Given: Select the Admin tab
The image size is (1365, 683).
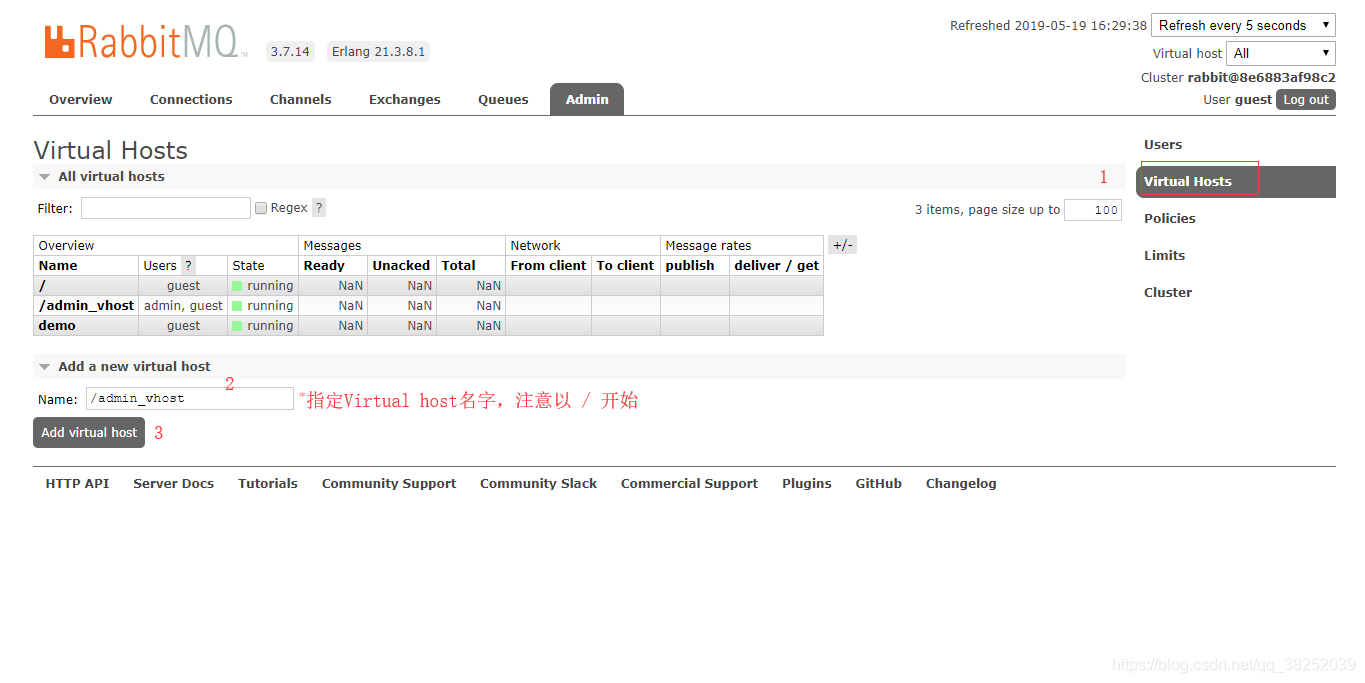Looking at the screenshot, I should click(587, 99).
